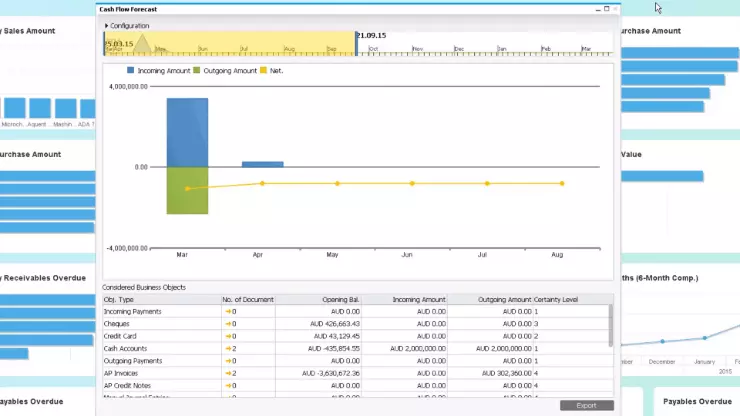740x416 pixels.
Task: Sort by the No. of Document column header
Action: click(x=248, y=299)
